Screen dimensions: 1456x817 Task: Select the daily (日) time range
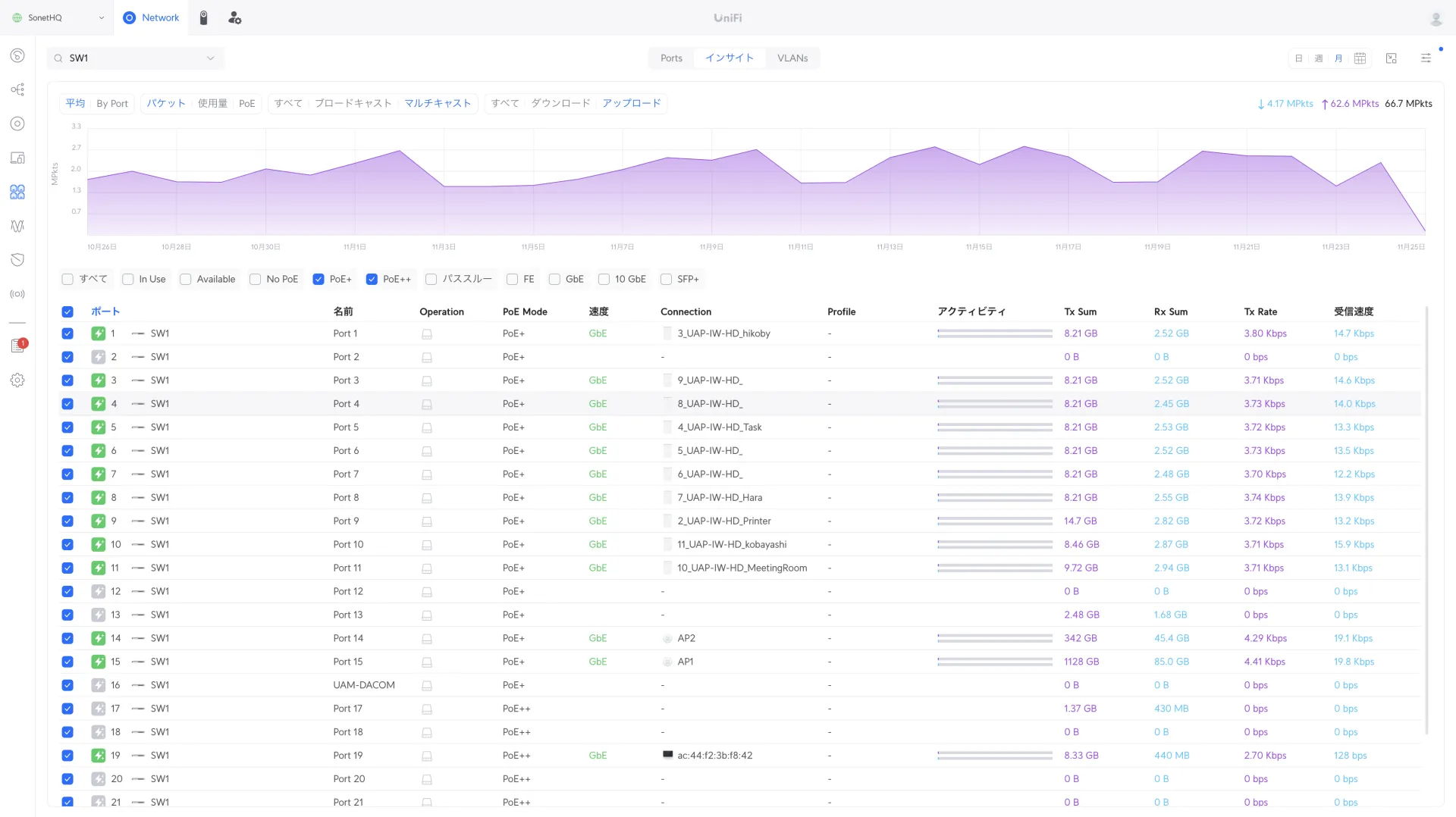click(1298, 58)
